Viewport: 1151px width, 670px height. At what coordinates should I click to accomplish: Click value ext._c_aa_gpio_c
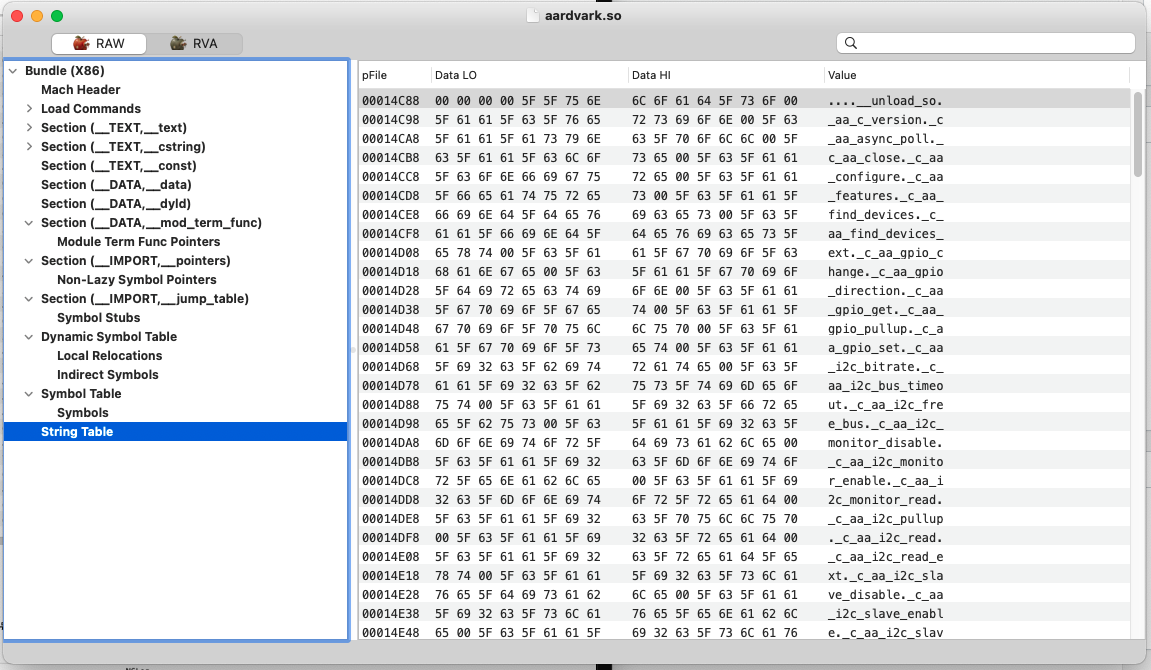[885, 253]
